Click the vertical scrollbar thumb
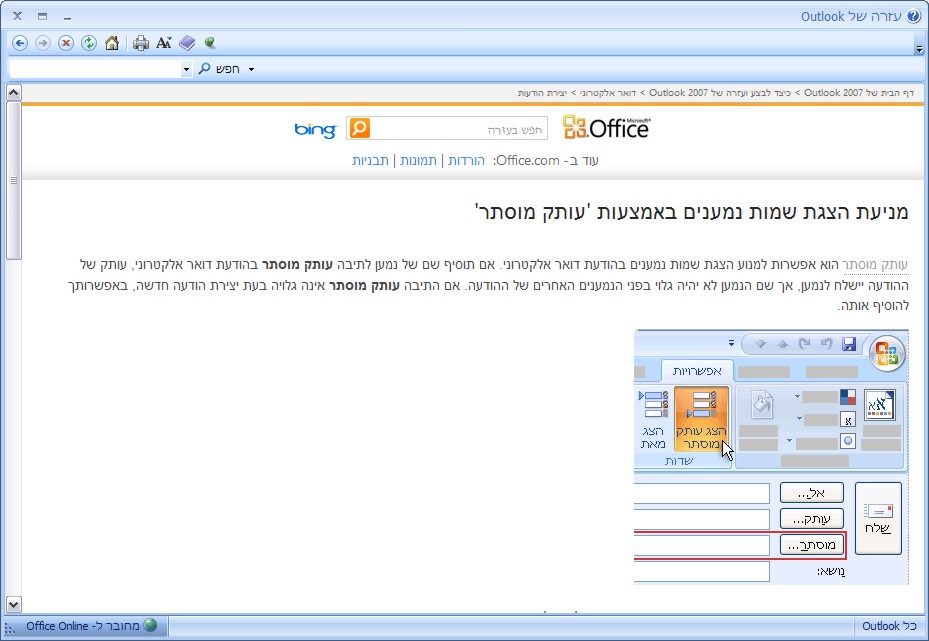 13,180
